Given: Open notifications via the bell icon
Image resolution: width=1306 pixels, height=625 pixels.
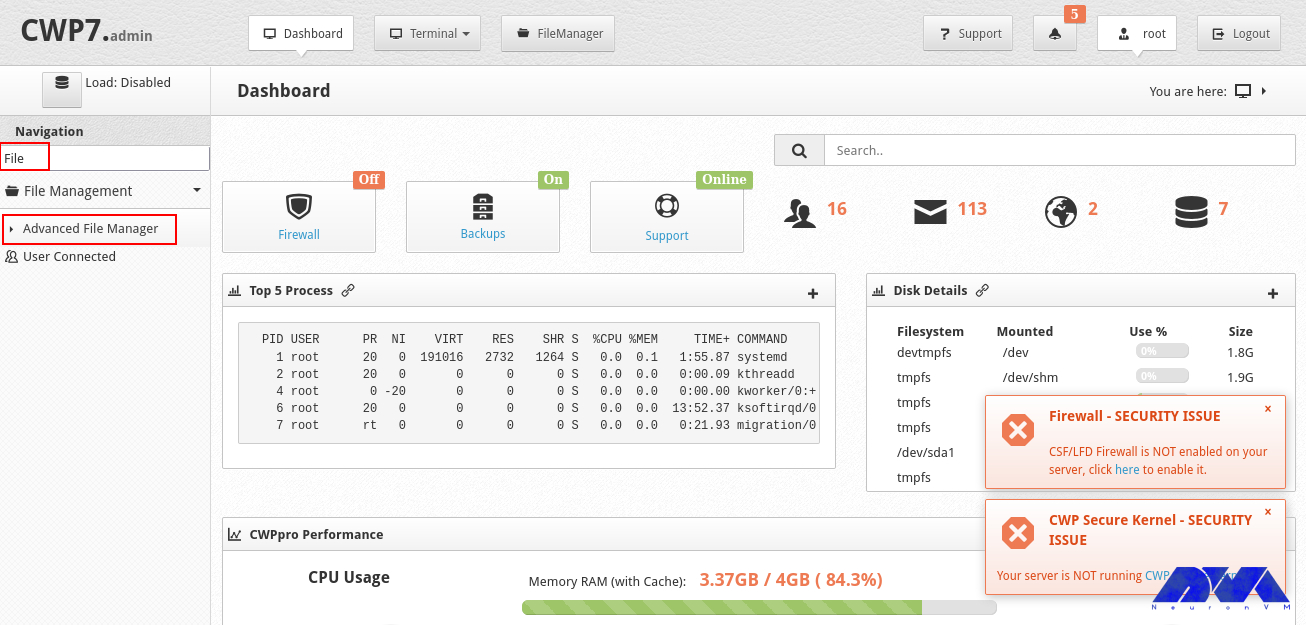Looking at the screenshot, I should (x=1055, y=33).
